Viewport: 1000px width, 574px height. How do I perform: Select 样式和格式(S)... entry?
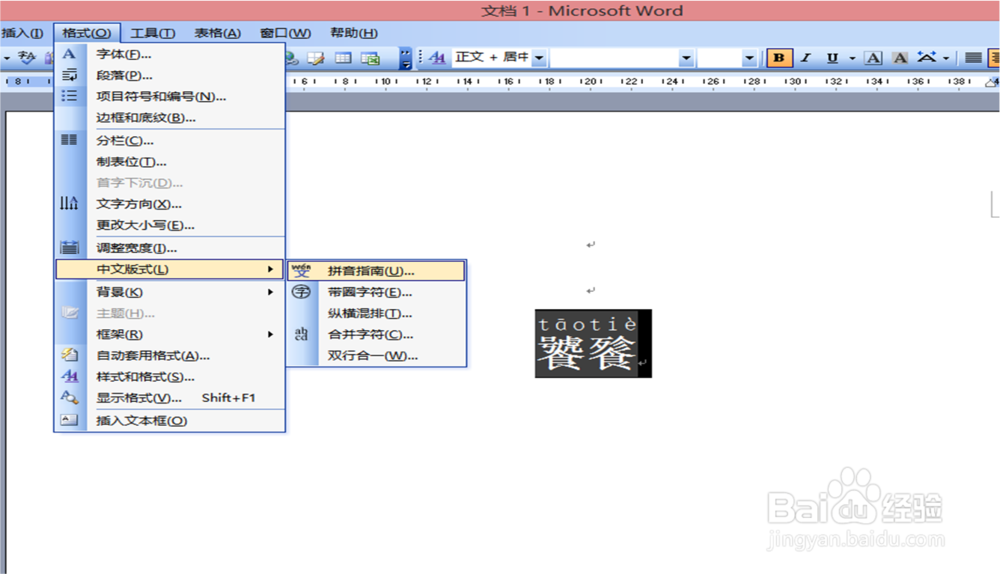click(170, 376)
